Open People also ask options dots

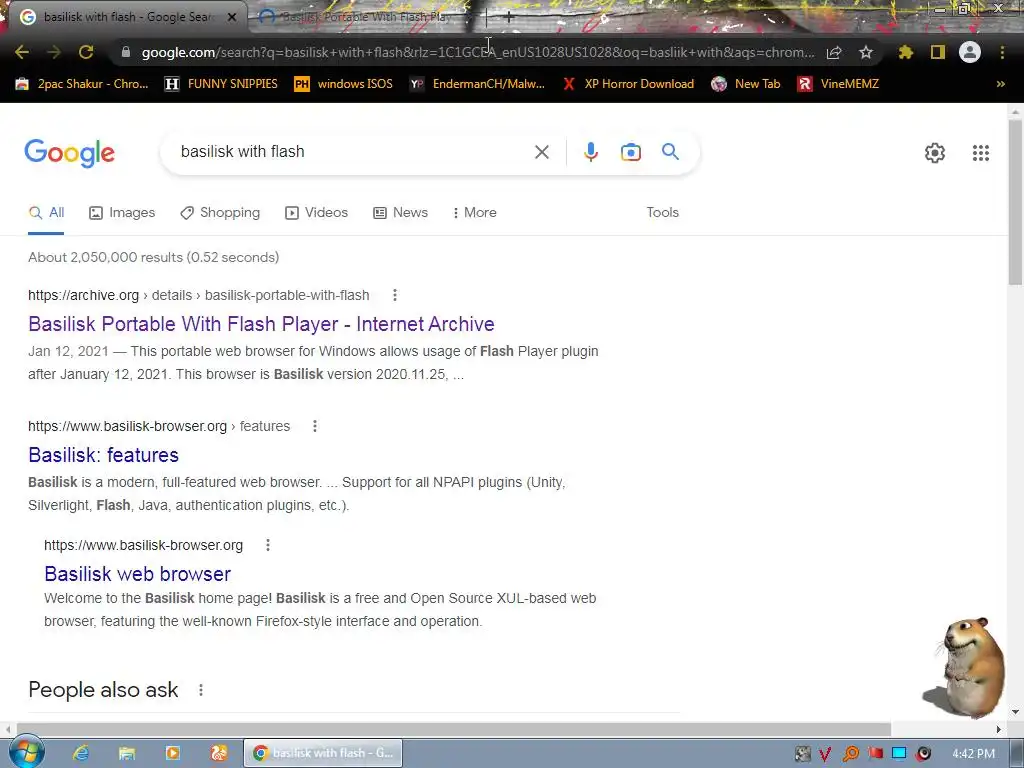[201, 690]
